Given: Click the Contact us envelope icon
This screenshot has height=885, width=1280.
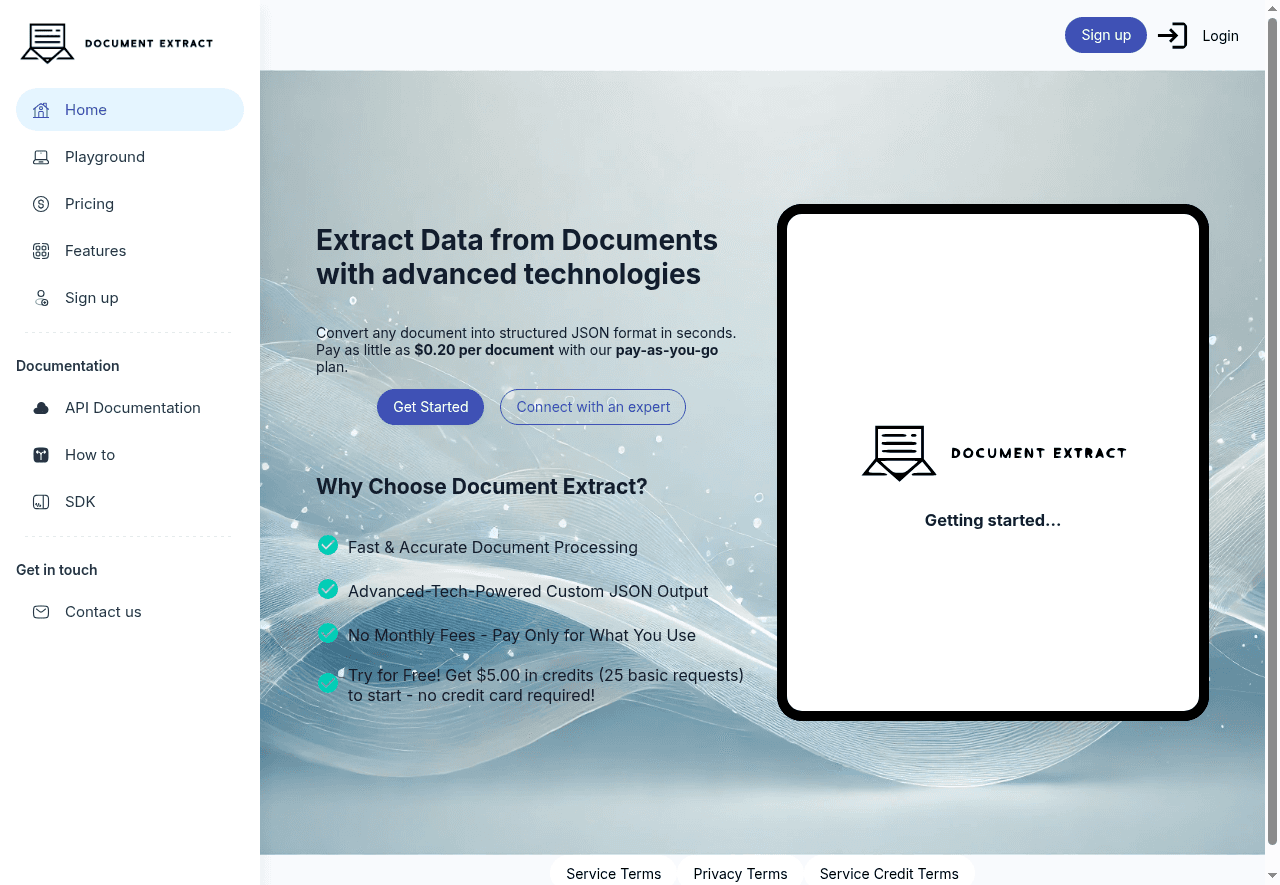Looking at the screenshot, I should click(x=40, y=612).
